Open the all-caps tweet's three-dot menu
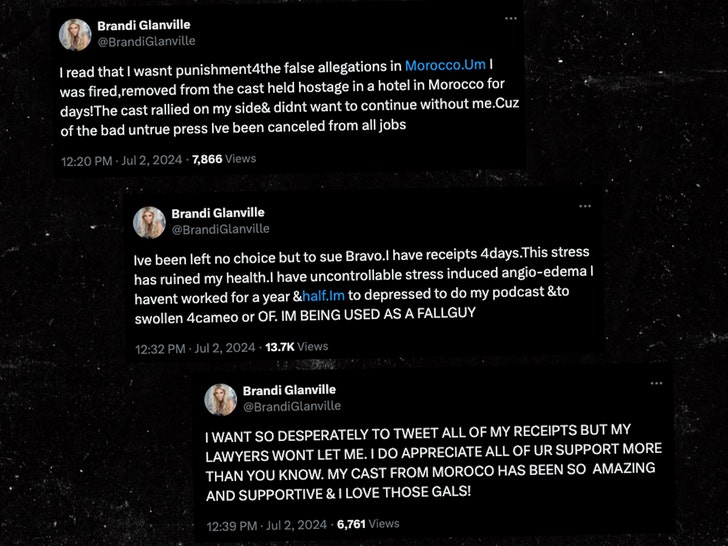The height and width of the screenshot is (546, 728). [656, 383]
